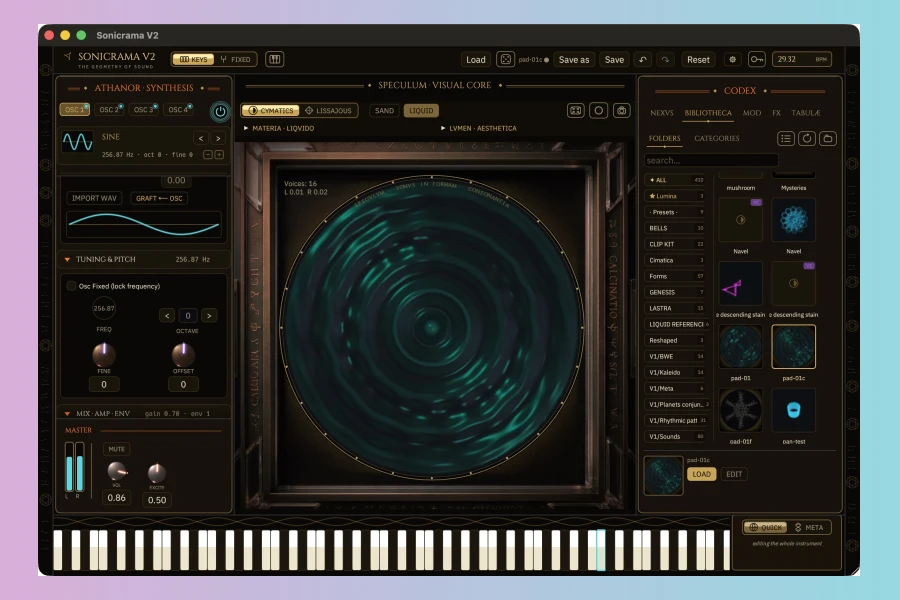Screen dimensions: 900x600
Task: Open the folder icon in Codex panel
Action: 828,138
